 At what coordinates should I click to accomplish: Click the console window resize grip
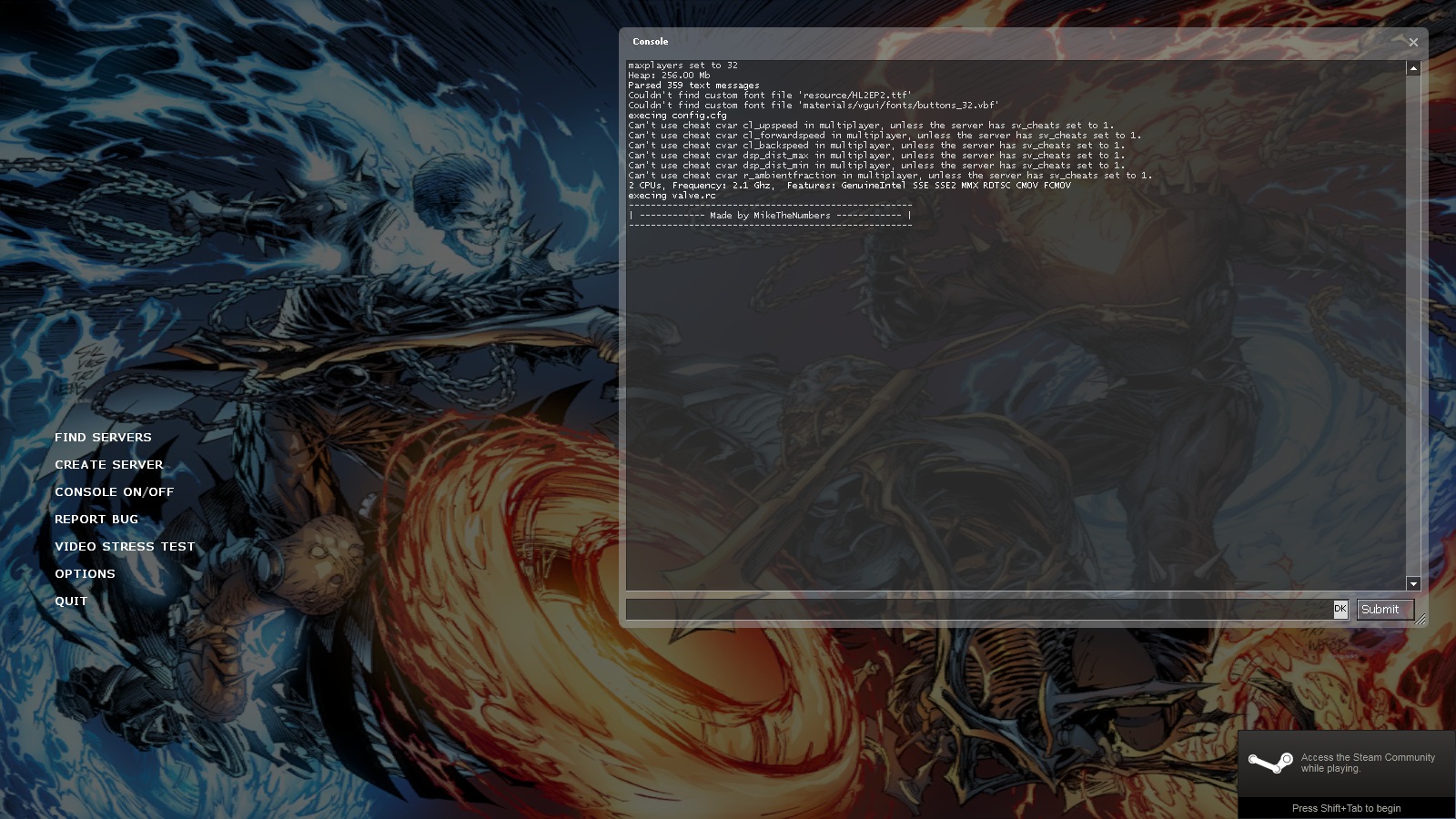click(x=1421, y=620)
